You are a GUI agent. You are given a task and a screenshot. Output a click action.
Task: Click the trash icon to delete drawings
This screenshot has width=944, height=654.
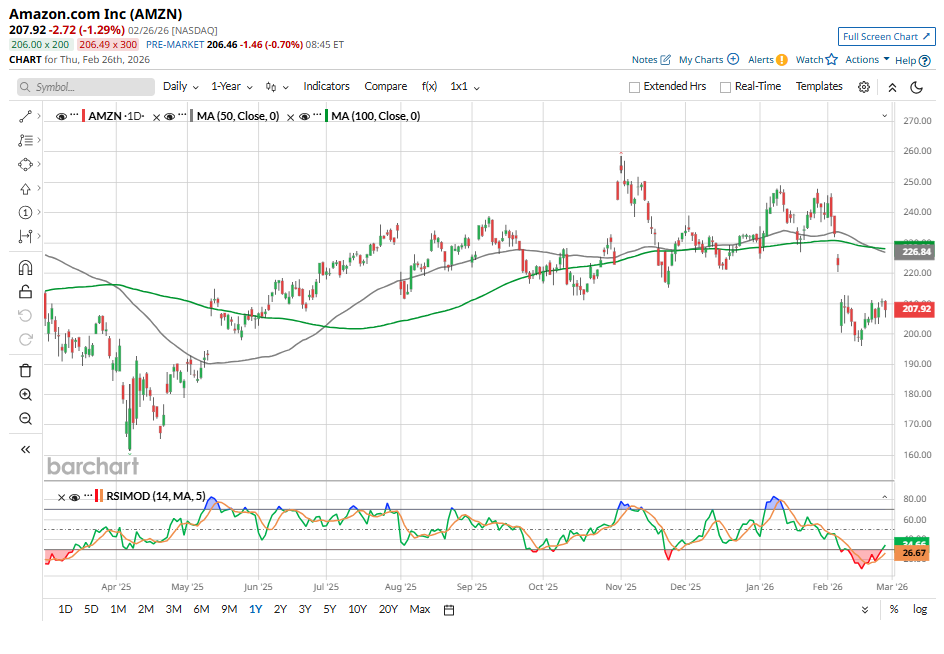[x=25, y=370]
